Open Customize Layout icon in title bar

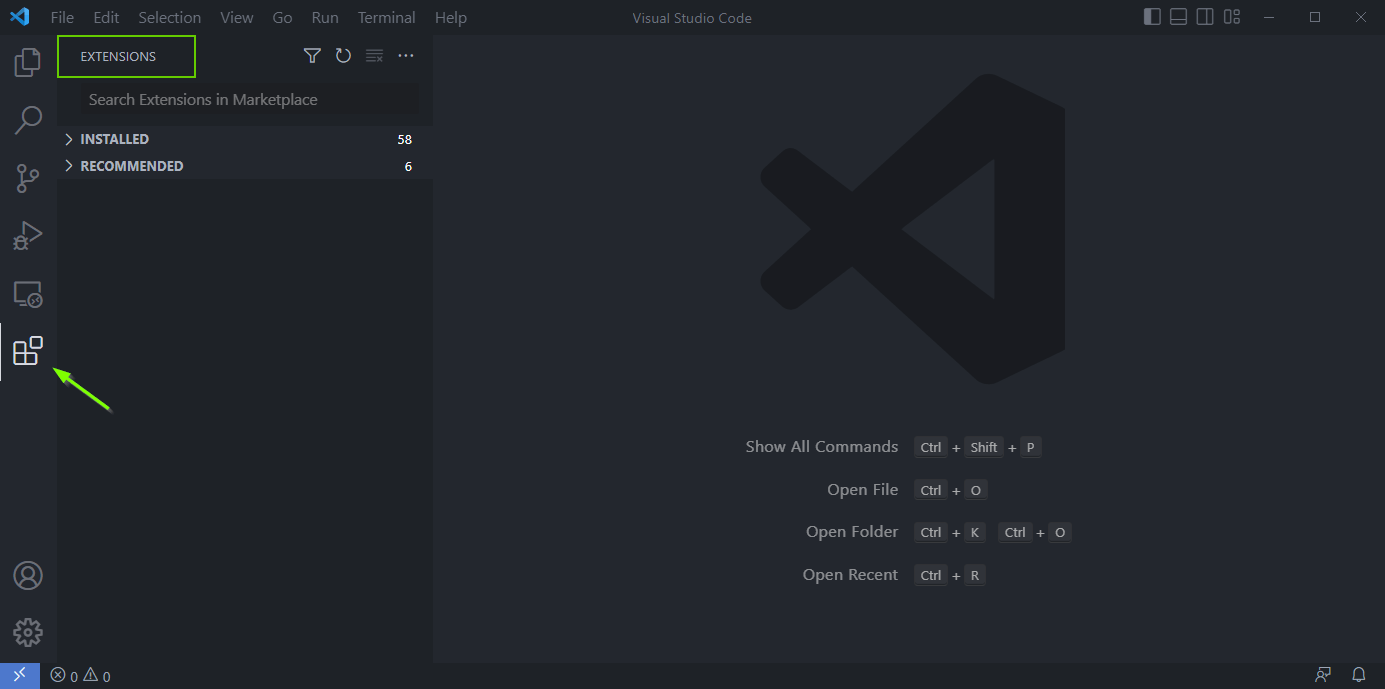1232,17
